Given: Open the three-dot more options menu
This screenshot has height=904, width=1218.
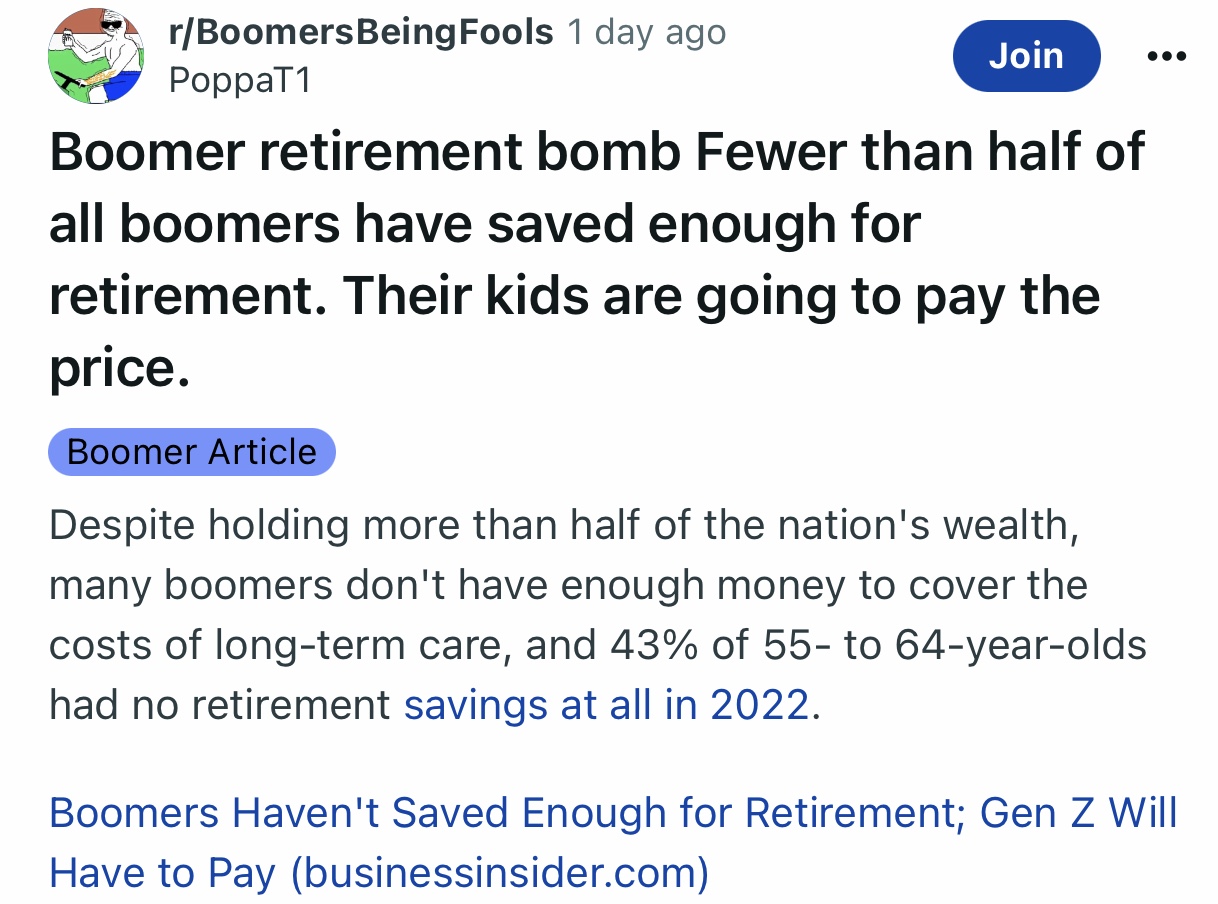Looking at the screenshot, I should [x=1166, y=56].
